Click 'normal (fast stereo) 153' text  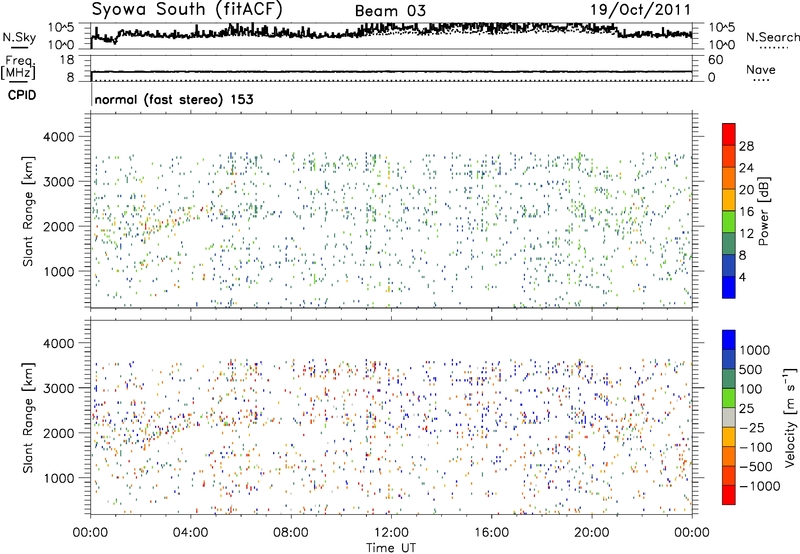click(x=174, y=99)
